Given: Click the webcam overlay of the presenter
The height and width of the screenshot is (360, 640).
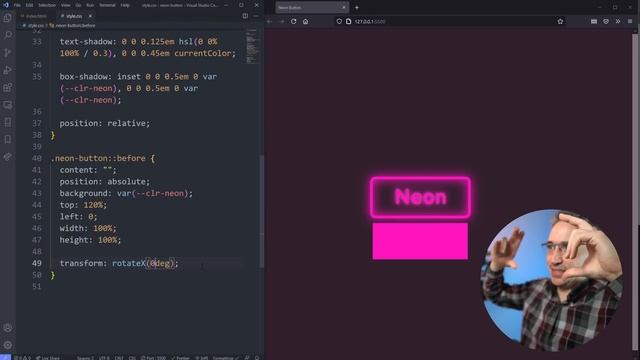Looking at the screenshot, I should (x=552, y=280).
